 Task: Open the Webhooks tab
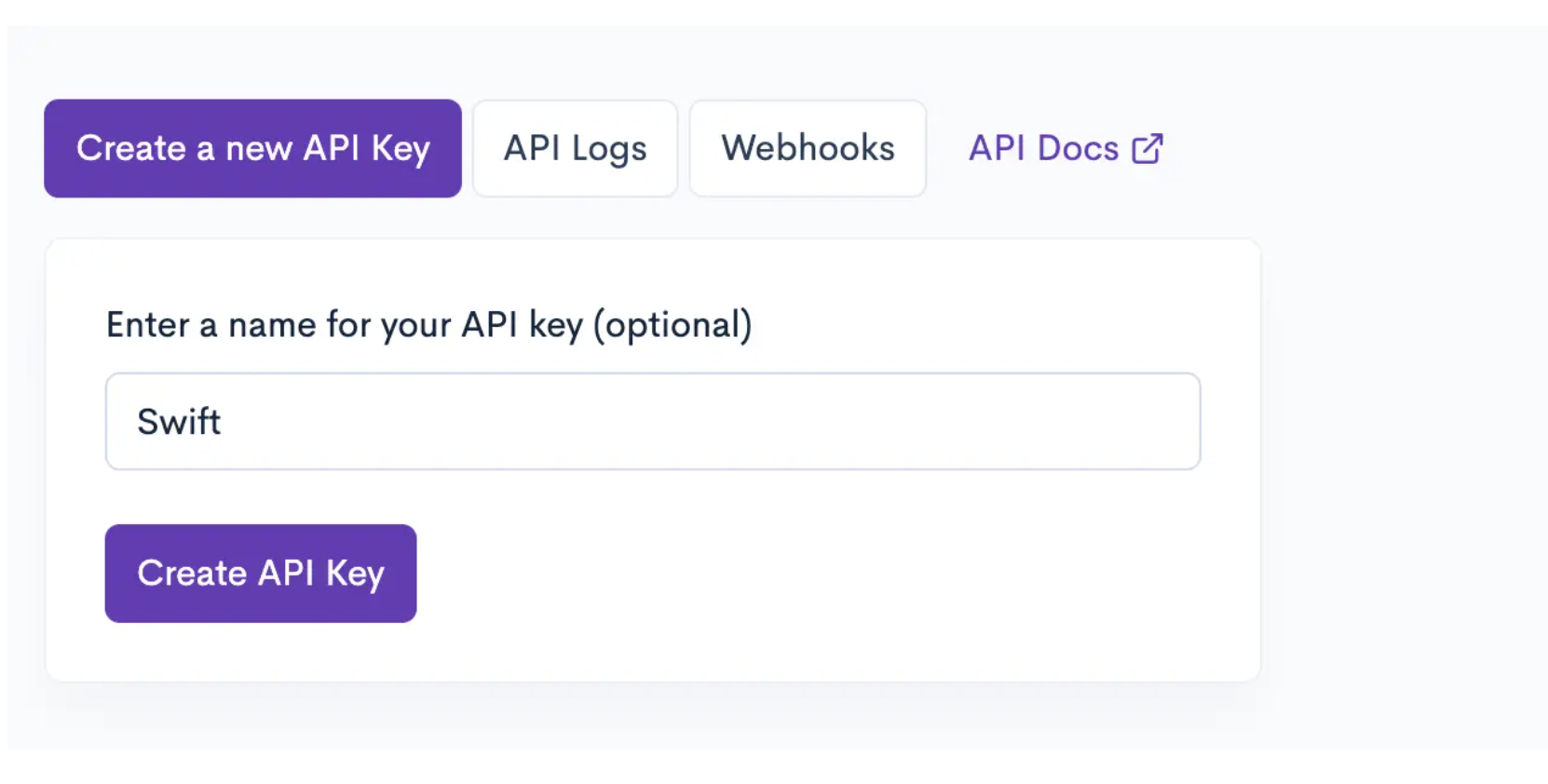coord(808,149)
